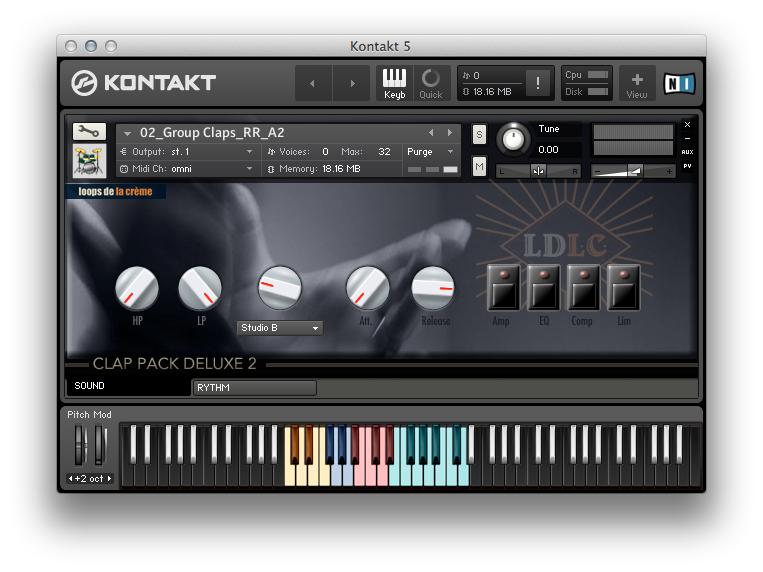Click the NI logo icon
The height and width of the screenshot is (572, 763).
679,84
